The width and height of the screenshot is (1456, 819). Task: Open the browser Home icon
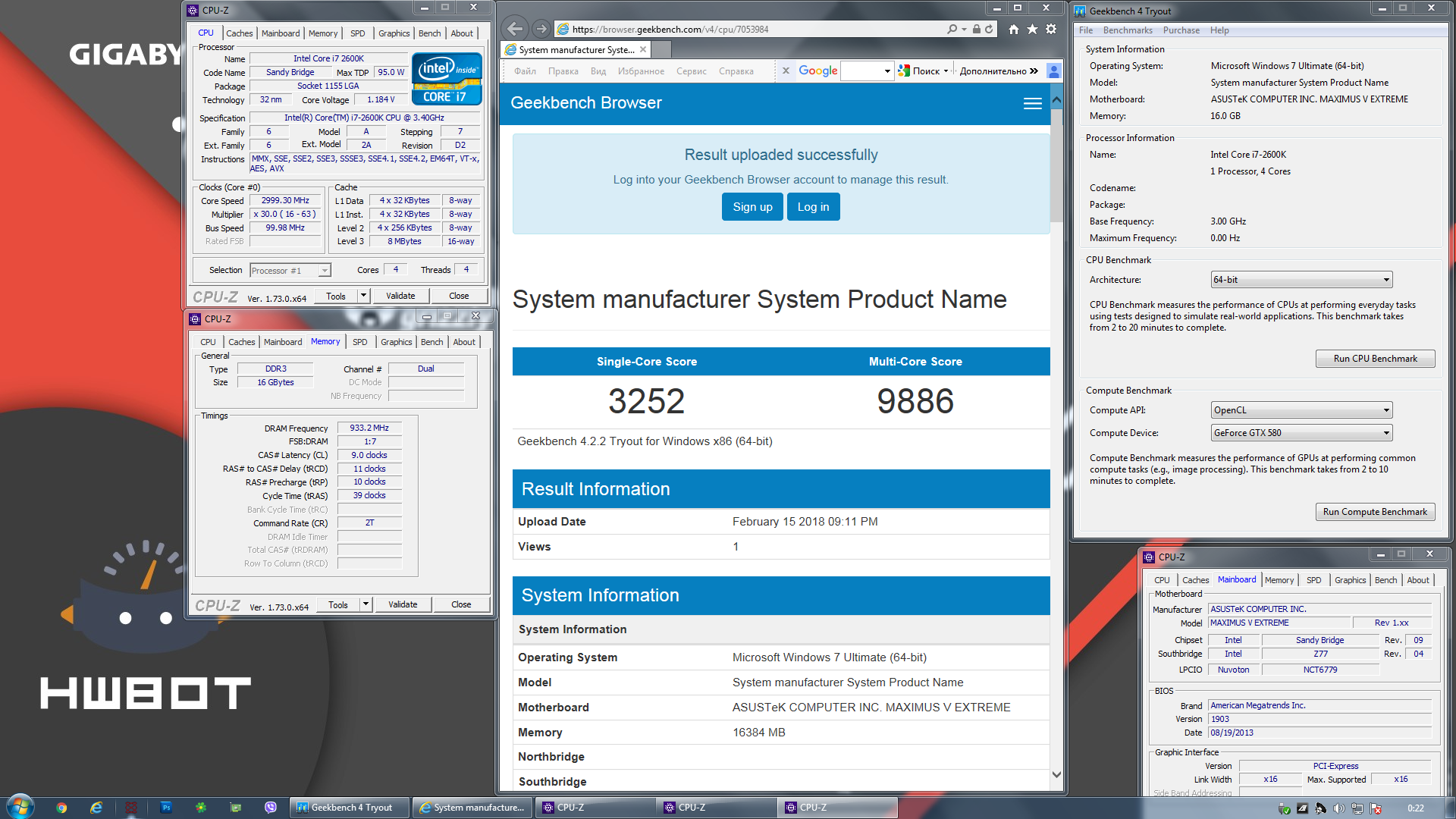click(x=1014, y=29)
